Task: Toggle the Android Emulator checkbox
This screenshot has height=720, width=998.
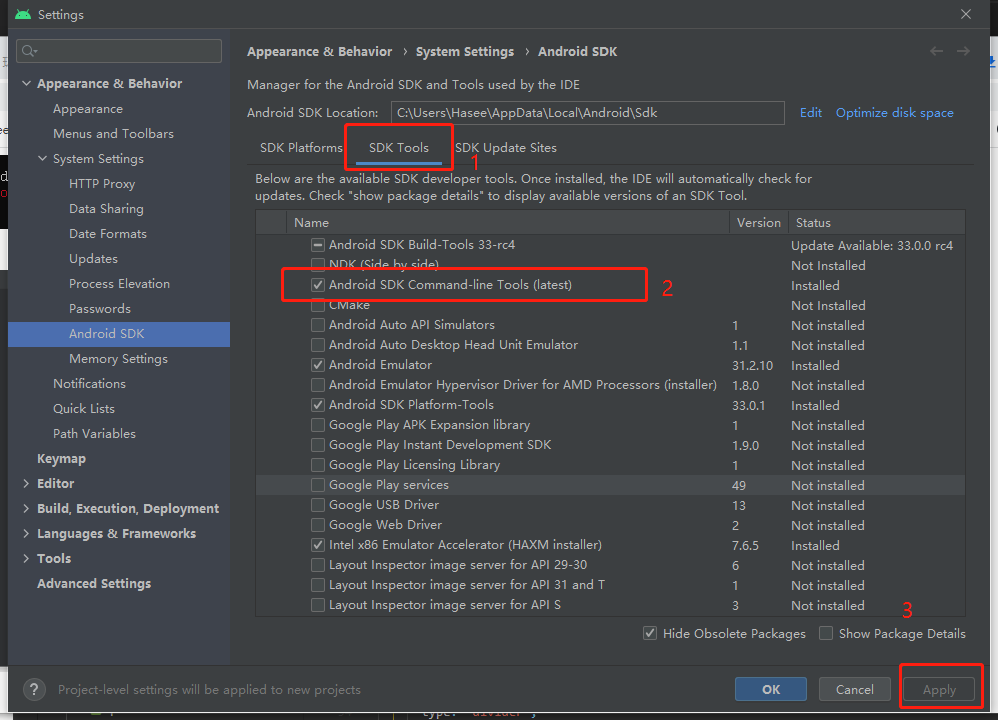Action: [x=318, y=365]
